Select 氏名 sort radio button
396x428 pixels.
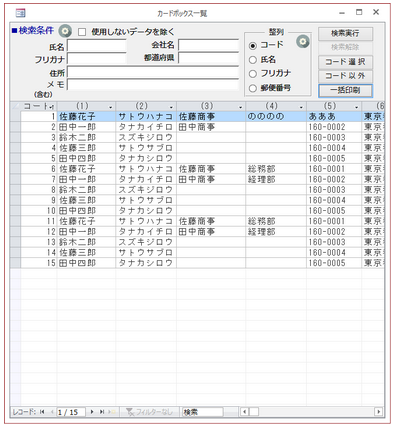point(253,60)
